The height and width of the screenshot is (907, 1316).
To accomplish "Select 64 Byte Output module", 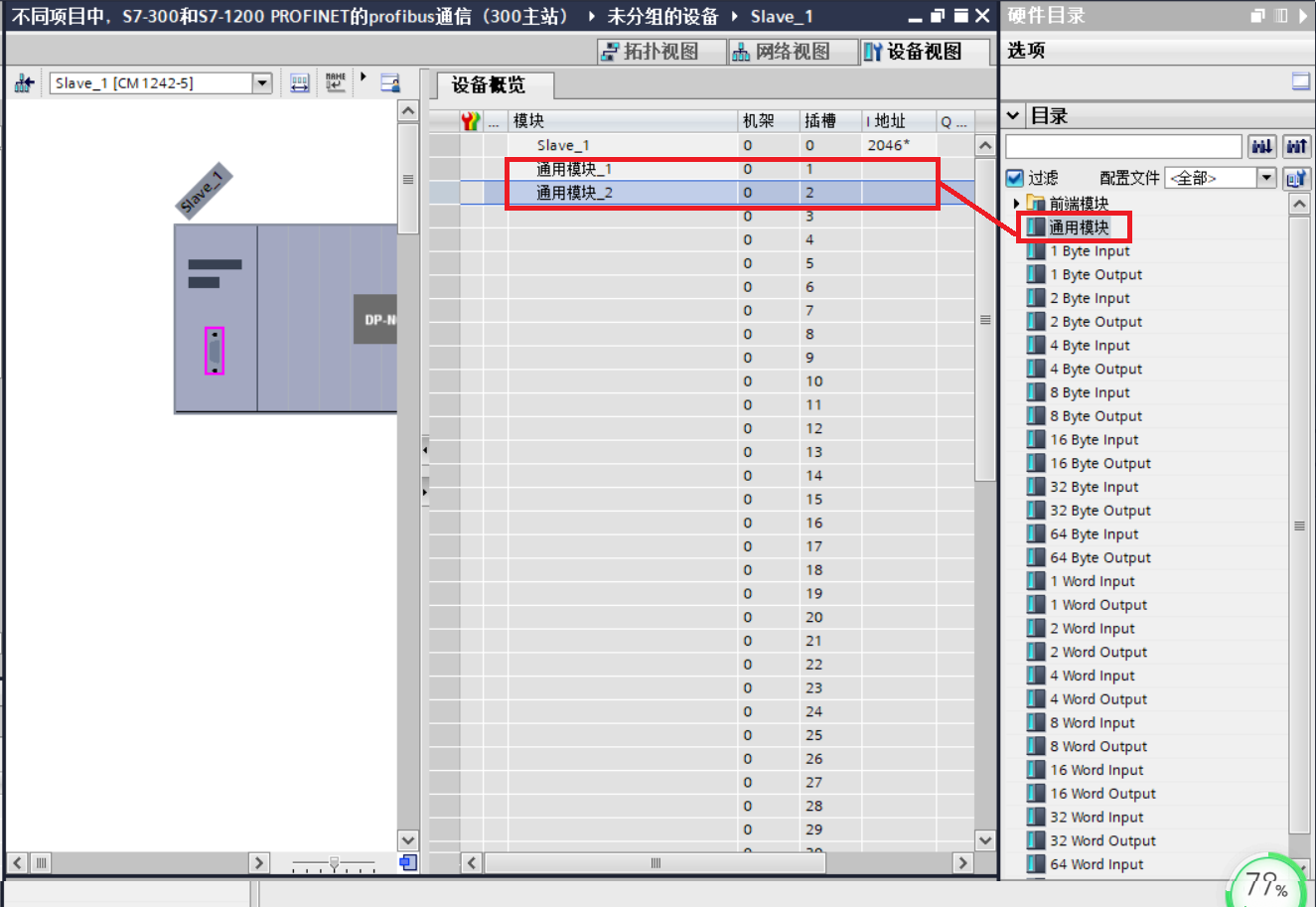I will click(1100, 558).
